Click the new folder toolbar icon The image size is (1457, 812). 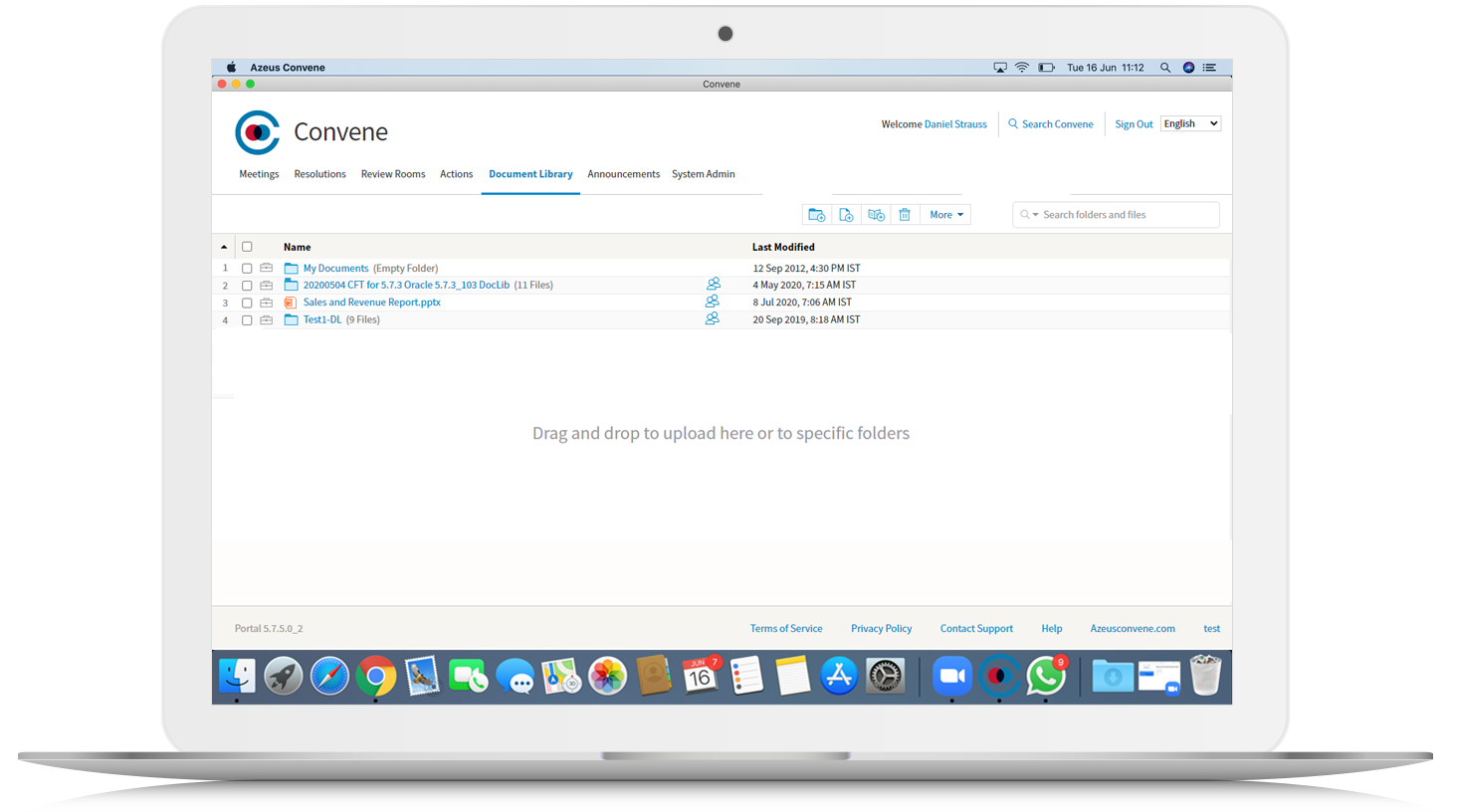tap(817, 215)
